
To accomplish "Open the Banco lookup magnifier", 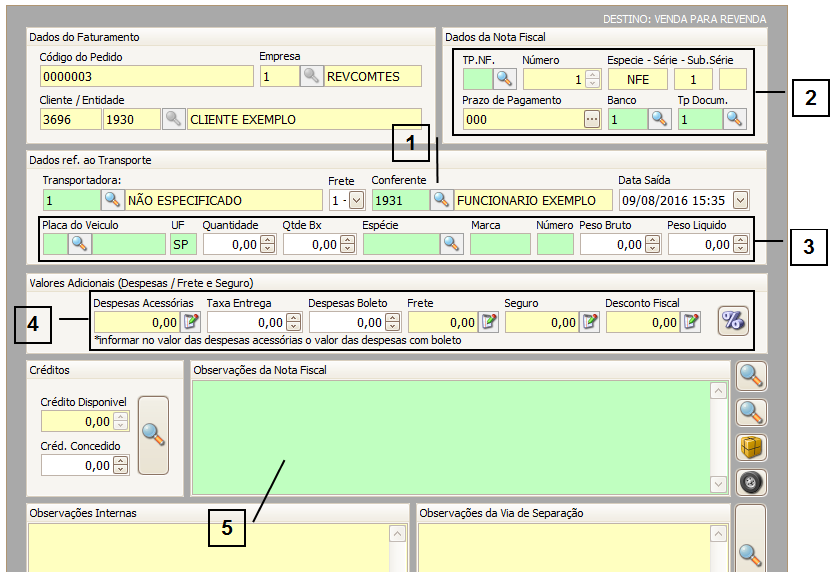I will click(659, 119).
